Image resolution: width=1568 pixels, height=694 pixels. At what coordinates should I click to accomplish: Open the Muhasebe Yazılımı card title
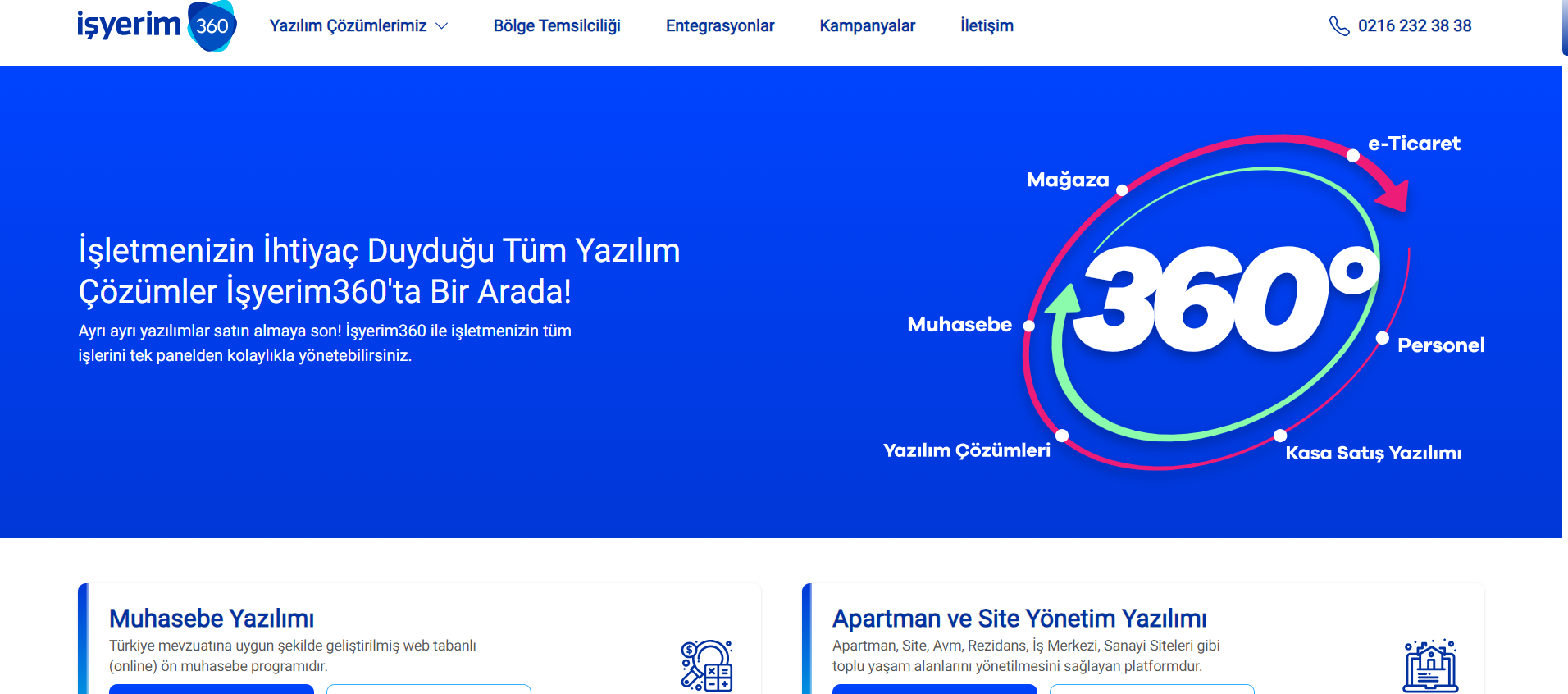coord(212,618)
